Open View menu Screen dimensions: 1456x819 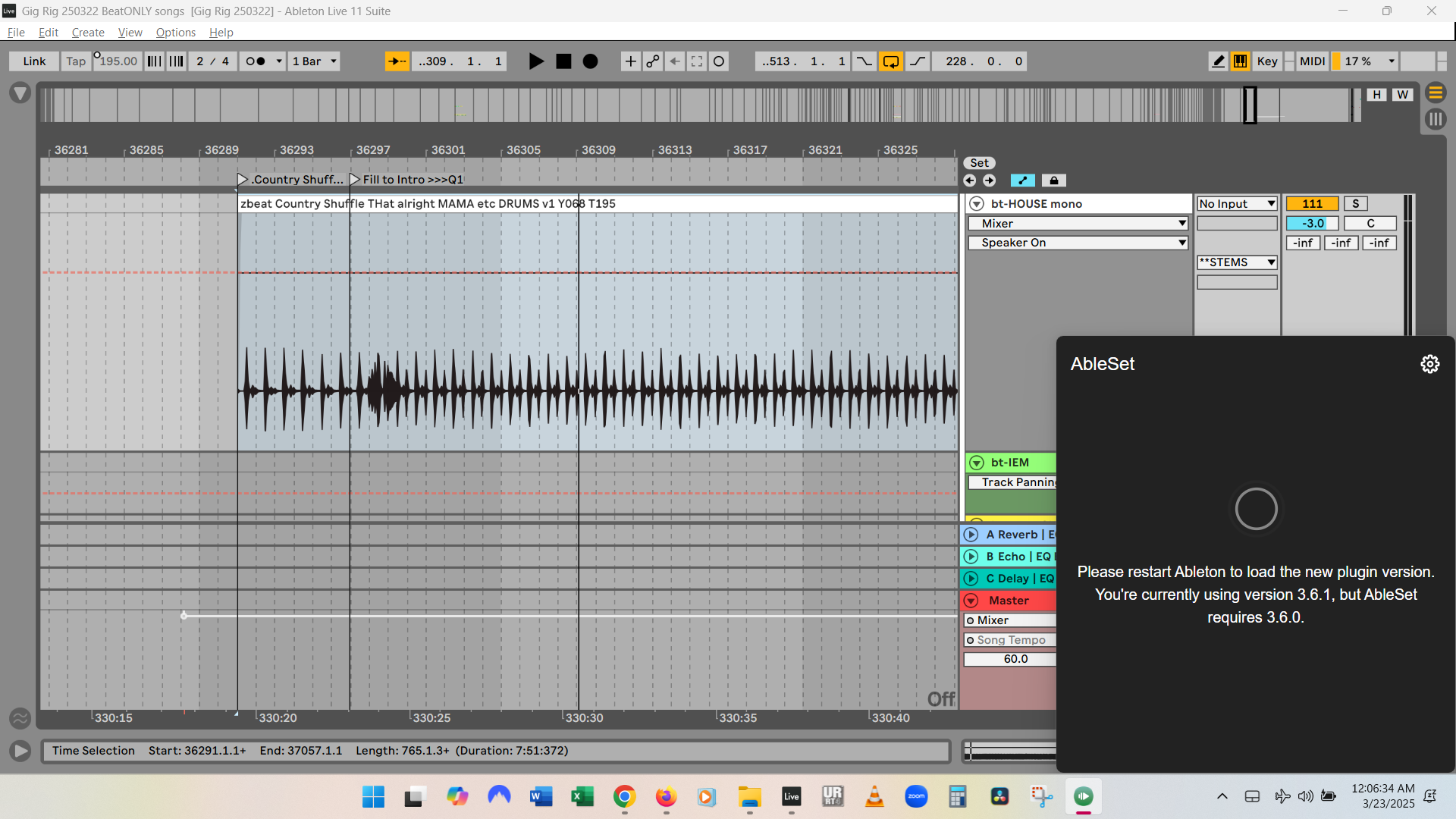tap(130, 33)
